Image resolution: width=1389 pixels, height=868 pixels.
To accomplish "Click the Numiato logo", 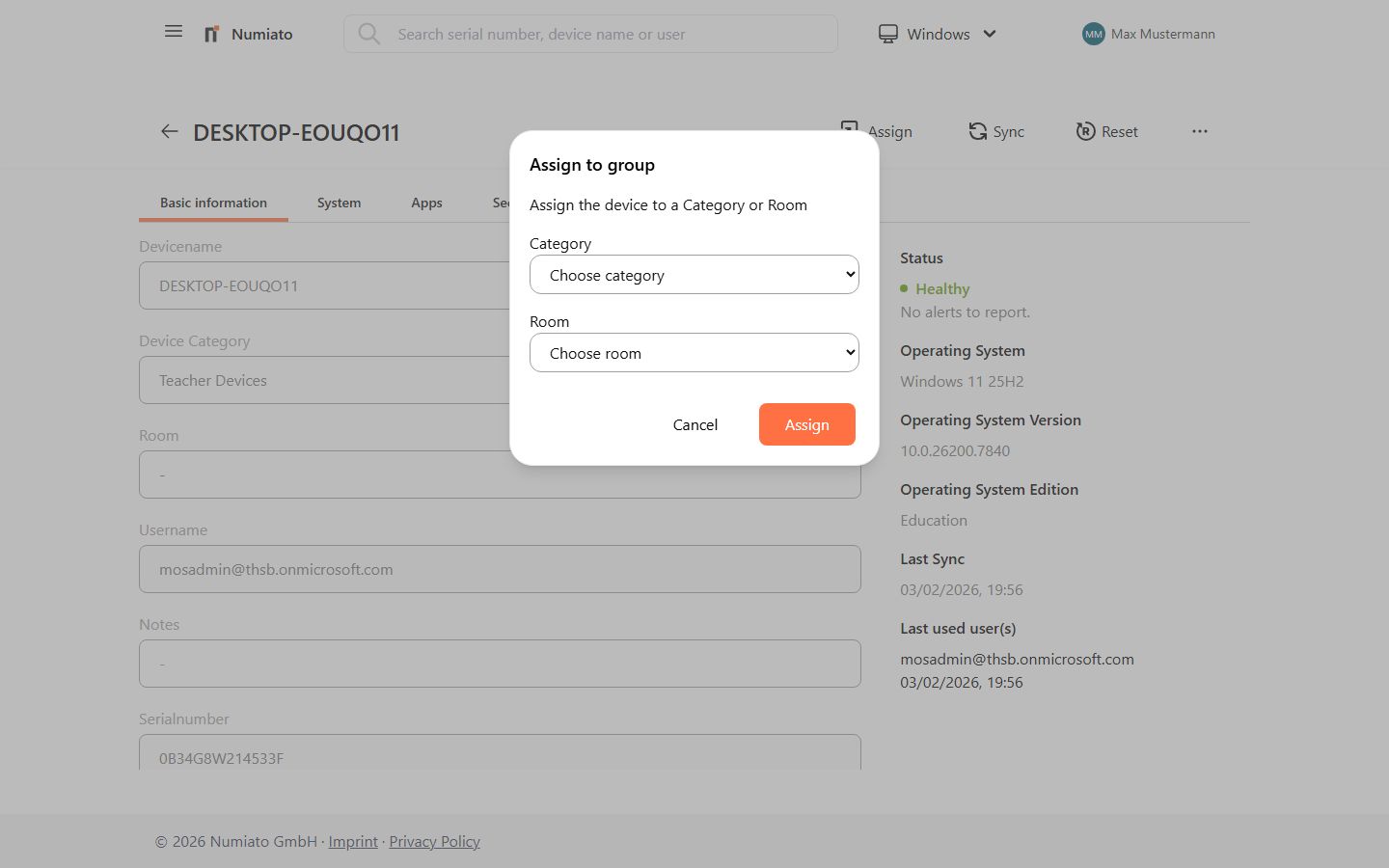I will click(247, 34).
